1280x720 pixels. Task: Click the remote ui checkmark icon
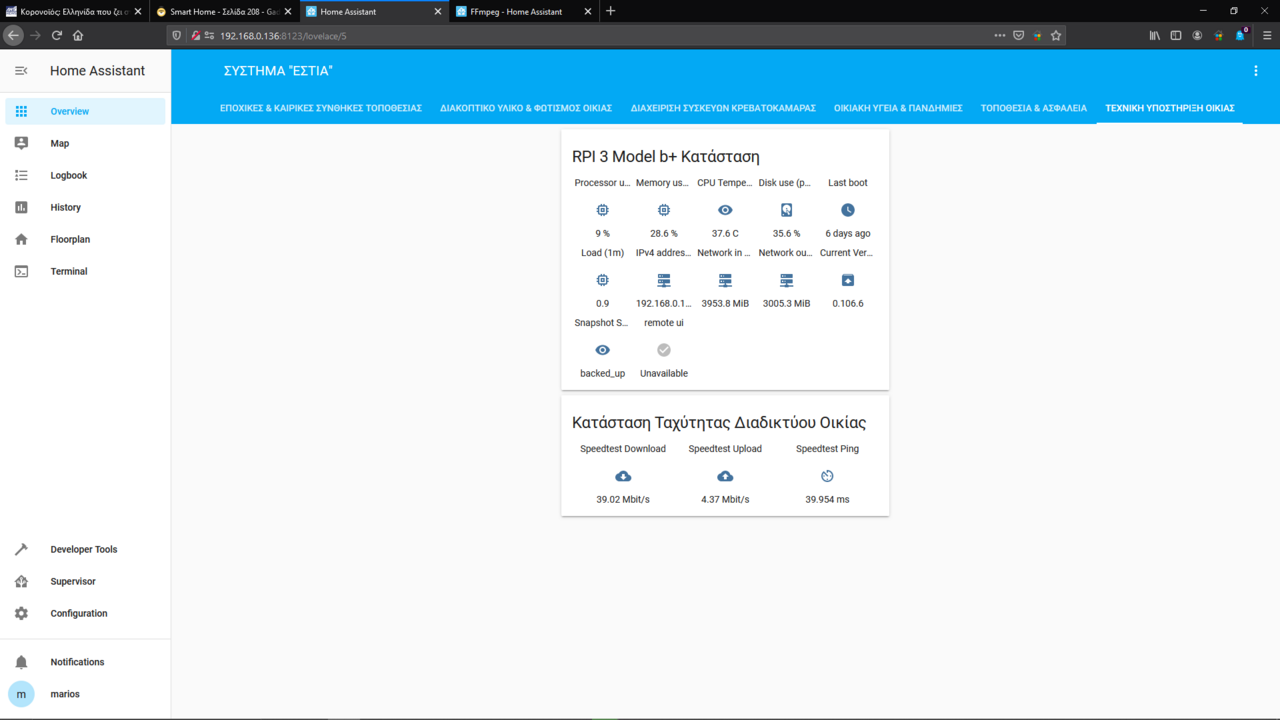pos(664,350)
